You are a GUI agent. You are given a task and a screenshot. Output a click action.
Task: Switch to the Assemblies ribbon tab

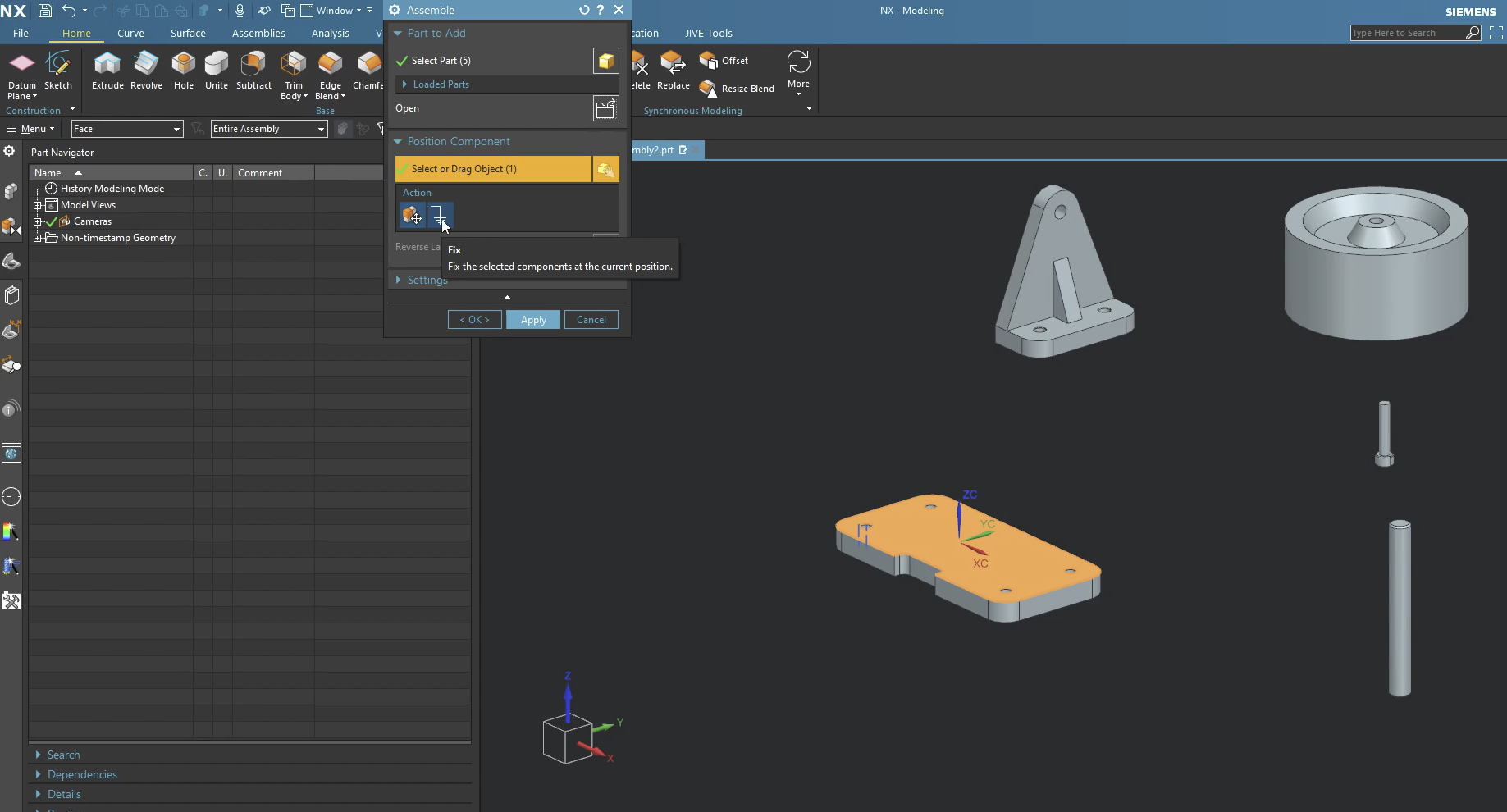(258, 34)
